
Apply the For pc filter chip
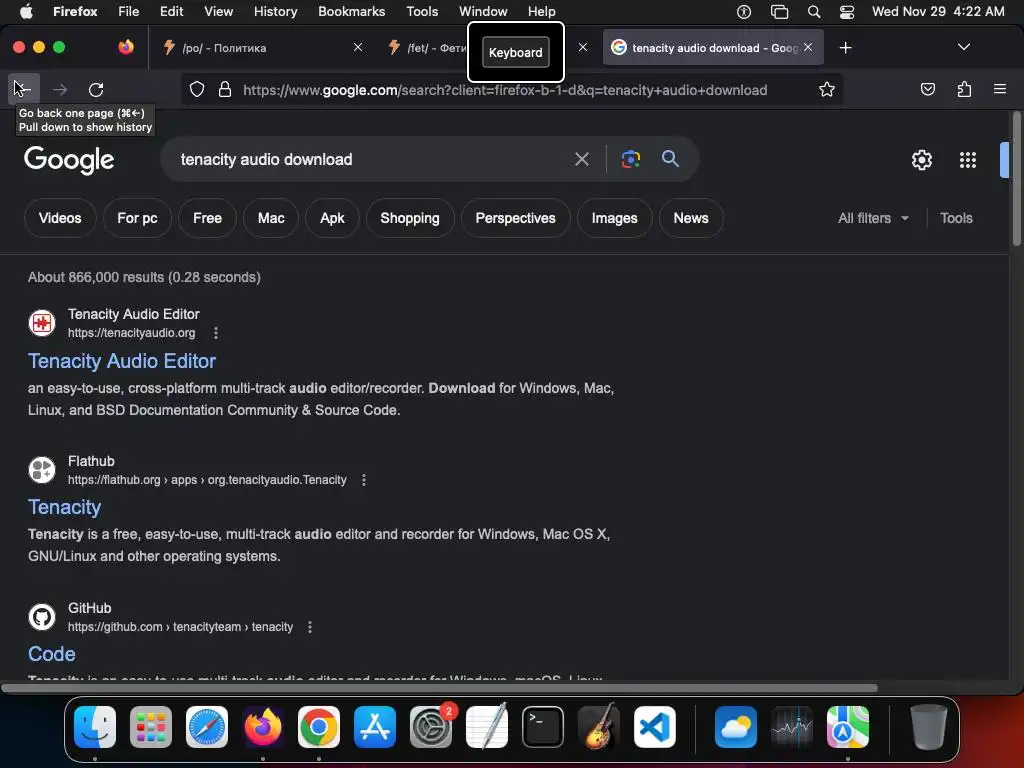click(137, 218)
